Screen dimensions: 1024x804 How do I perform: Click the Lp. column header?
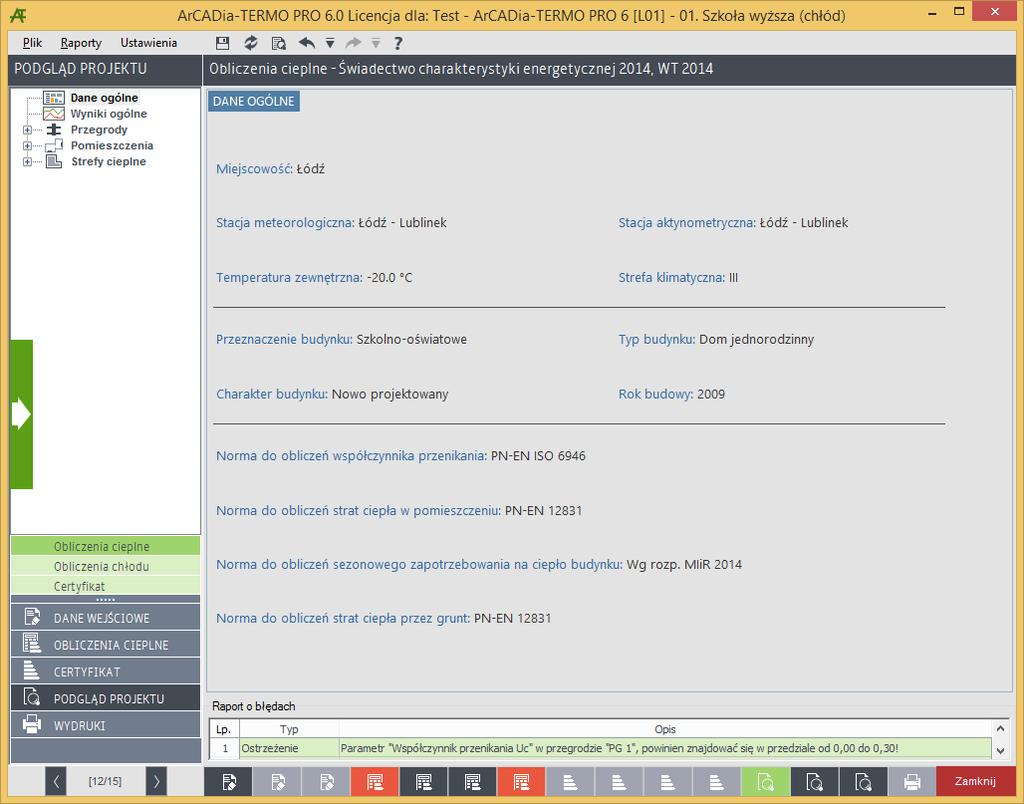click(224, 729)
